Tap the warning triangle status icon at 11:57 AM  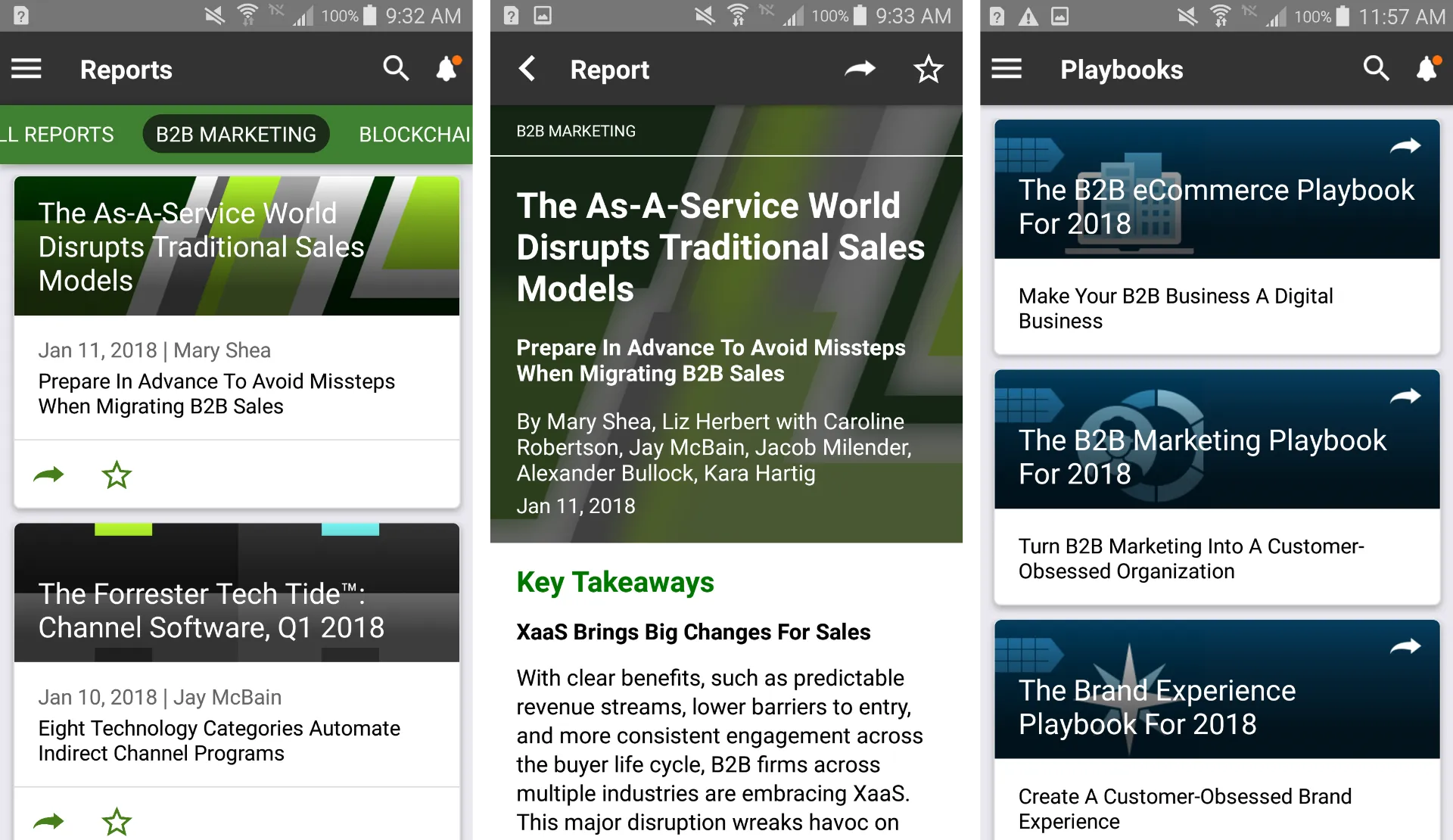pyautogui.click(x=1028, y=16)
